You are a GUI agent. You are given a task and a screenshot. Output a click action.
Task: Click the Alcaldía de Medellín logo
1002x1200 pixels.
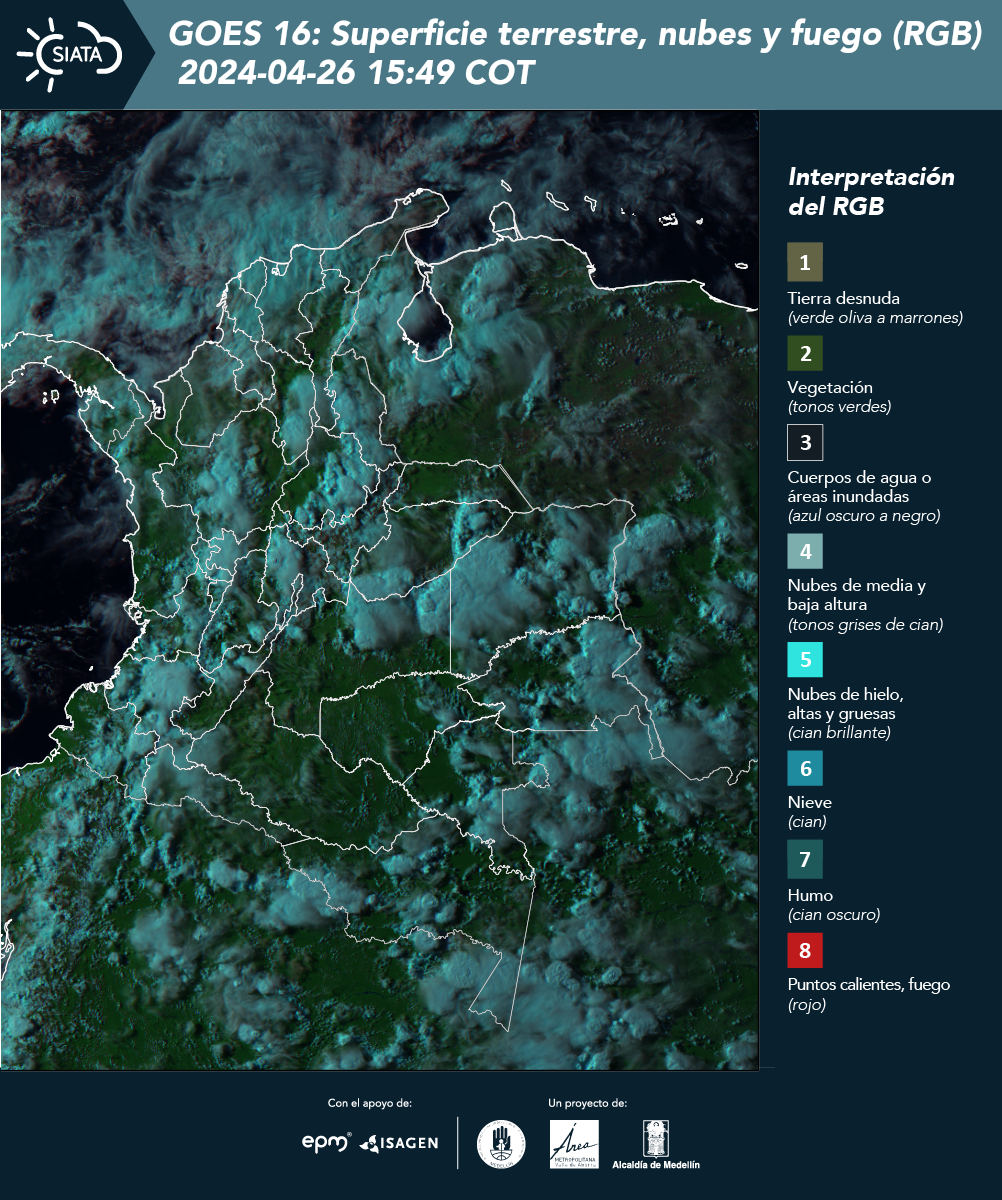pyautogui.click(x=655, y=1144)
